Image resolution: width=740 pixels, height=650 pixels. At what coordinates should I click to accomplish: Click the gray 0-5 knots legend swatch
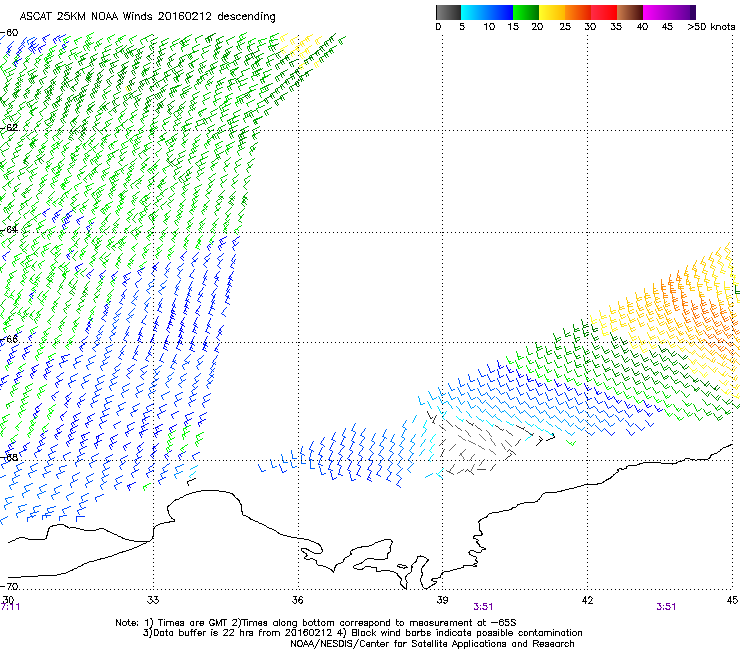[448, 12]
